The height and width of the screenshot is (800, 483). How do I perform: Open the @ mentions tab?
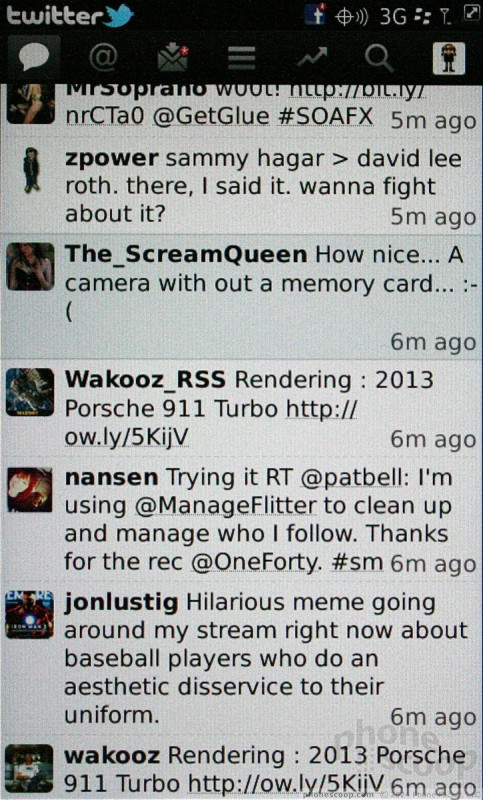tap(103, 57)
